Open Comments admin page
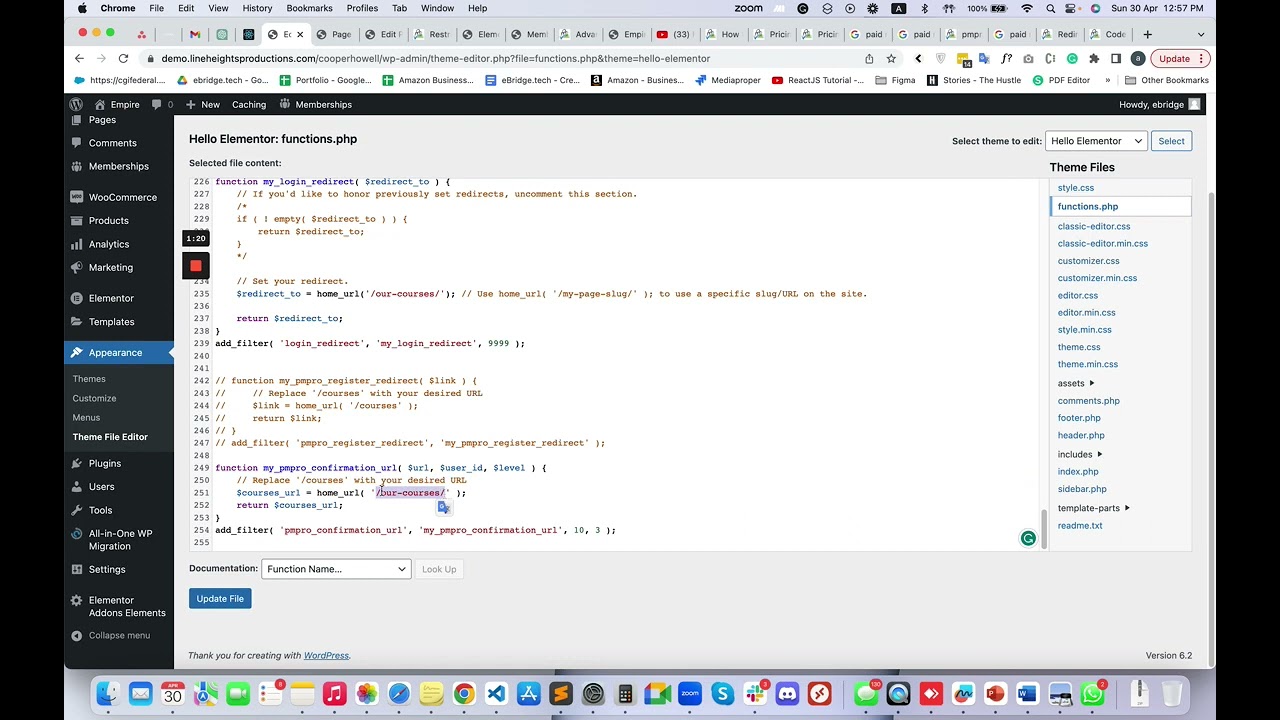This screenshot has height=720, width=1280. tap(112, 143)
